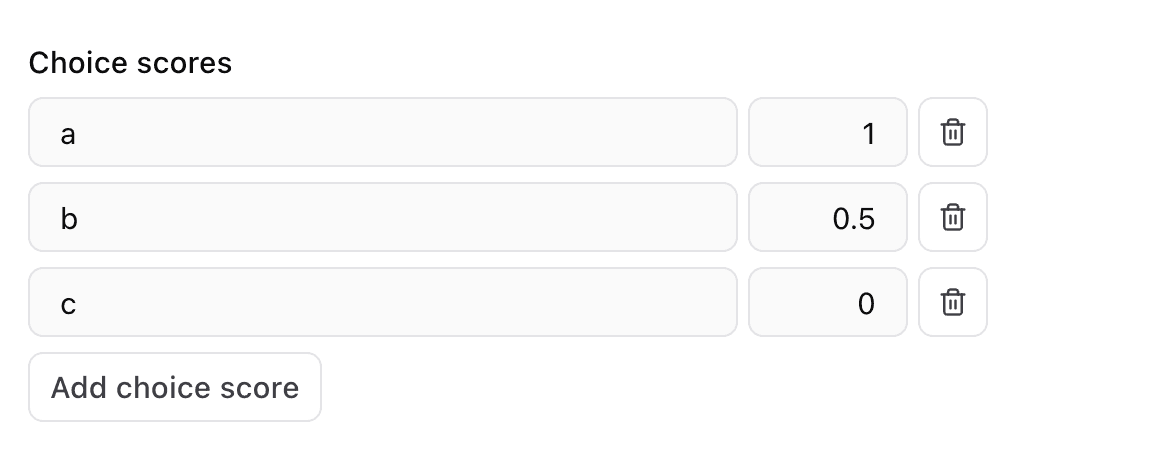Click the Choice scores heading label
This screenshot has height=464, width=1158.
tap(130, 63)
